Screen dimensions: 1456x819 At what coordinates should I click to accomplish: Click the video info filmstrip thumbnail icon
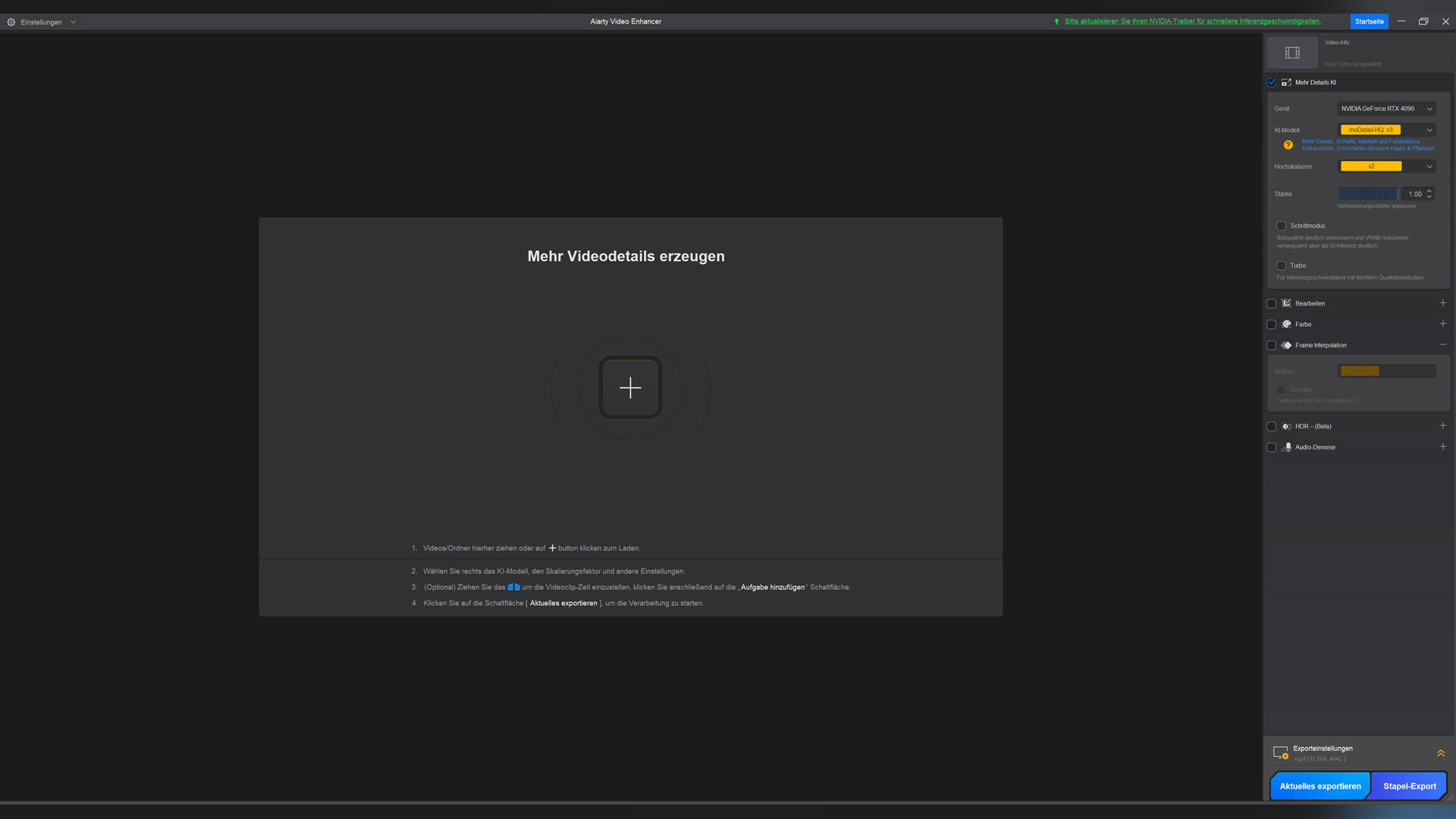(1292, 53)
